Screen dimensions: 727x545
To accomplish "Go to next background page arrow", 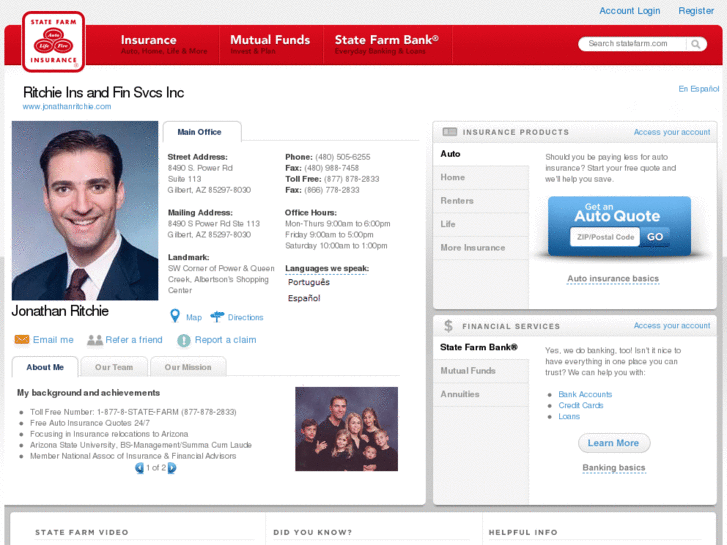I will [172, 468].
